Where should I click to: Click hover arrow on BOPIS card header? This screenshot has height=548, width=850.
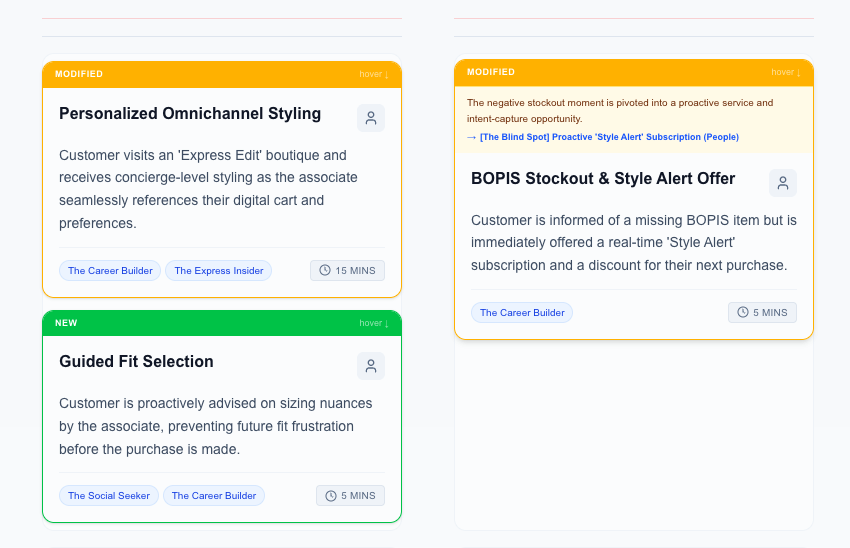click(x=786, y=72)
